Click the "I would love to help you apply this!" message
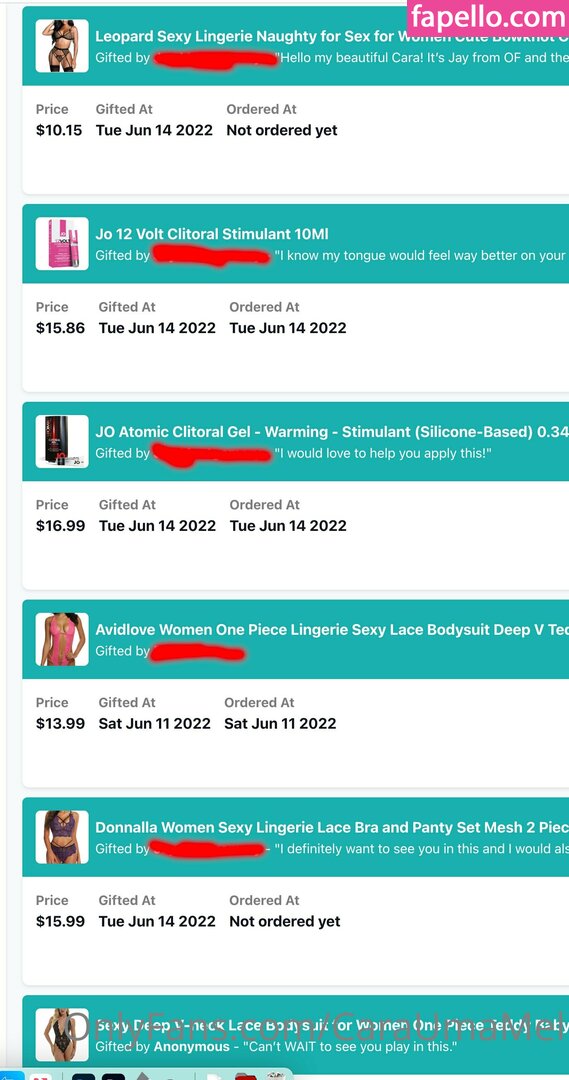 click(382, 453)
